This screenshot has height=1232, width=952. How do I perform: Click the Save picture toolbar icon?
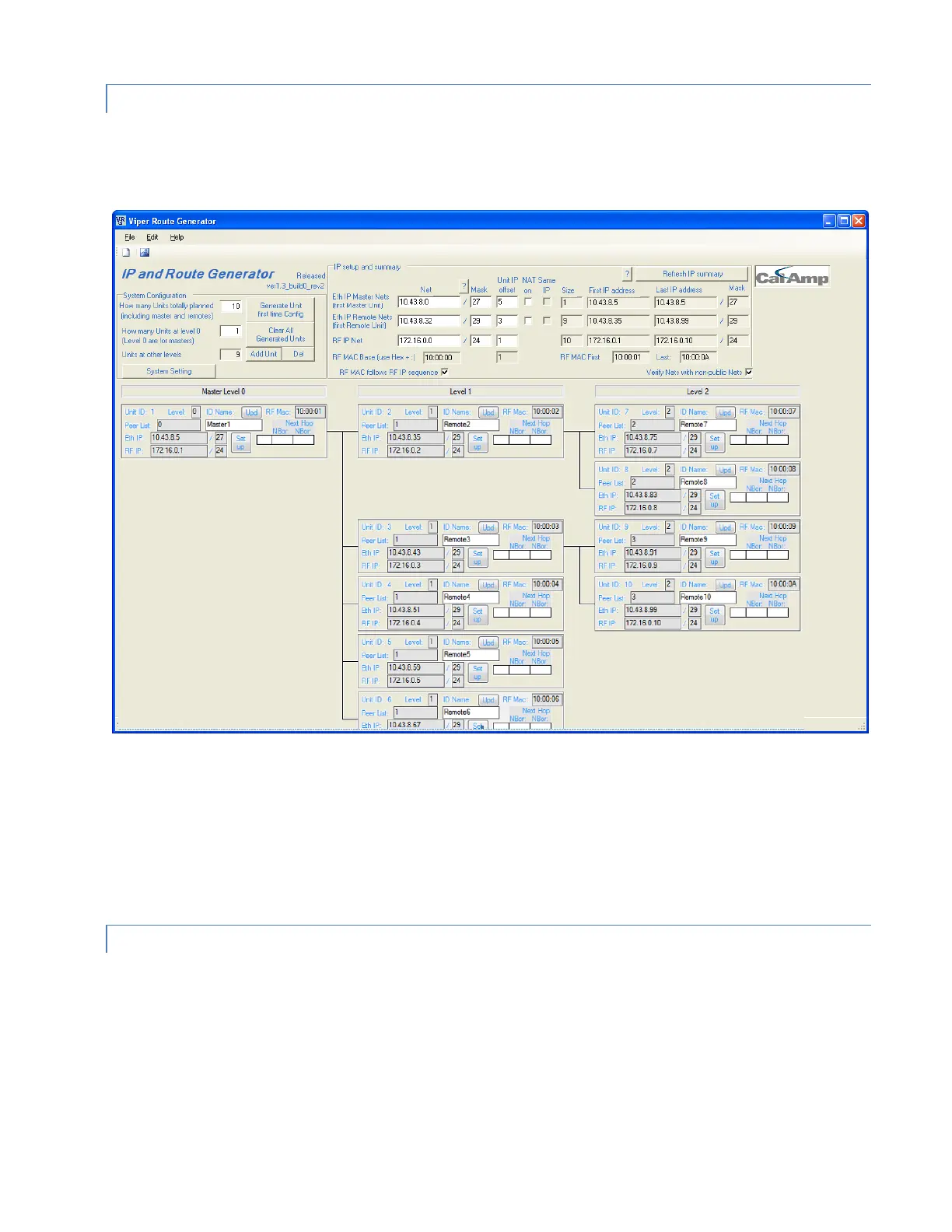tap(144, 252)
